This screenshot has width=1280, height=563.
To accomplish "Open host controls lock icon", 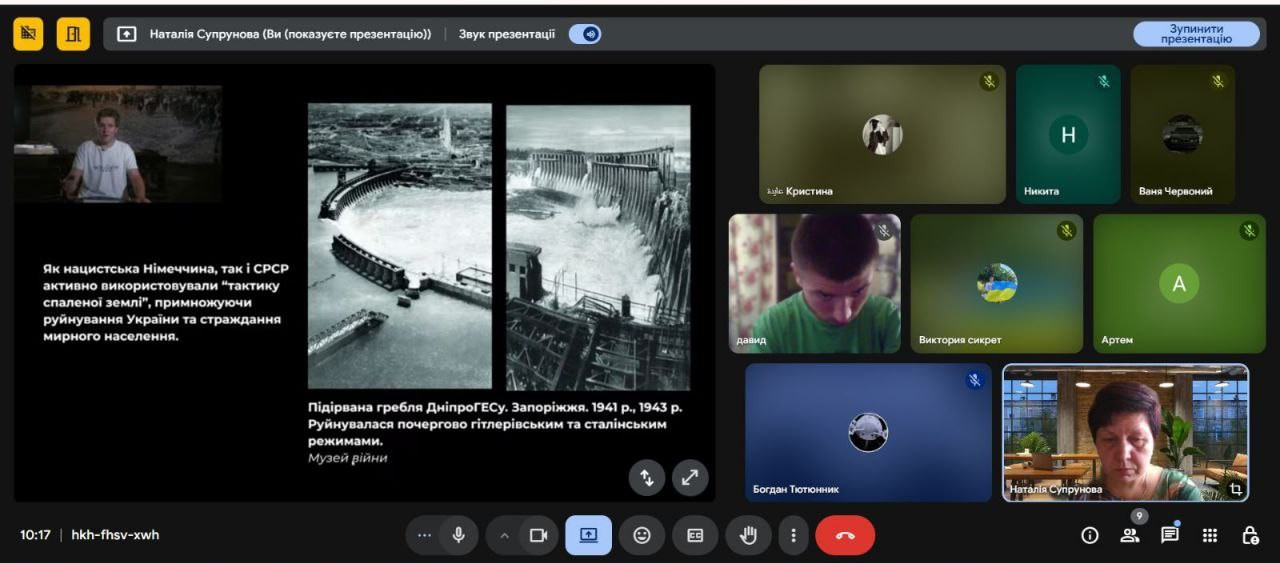I will point(1250,535).
